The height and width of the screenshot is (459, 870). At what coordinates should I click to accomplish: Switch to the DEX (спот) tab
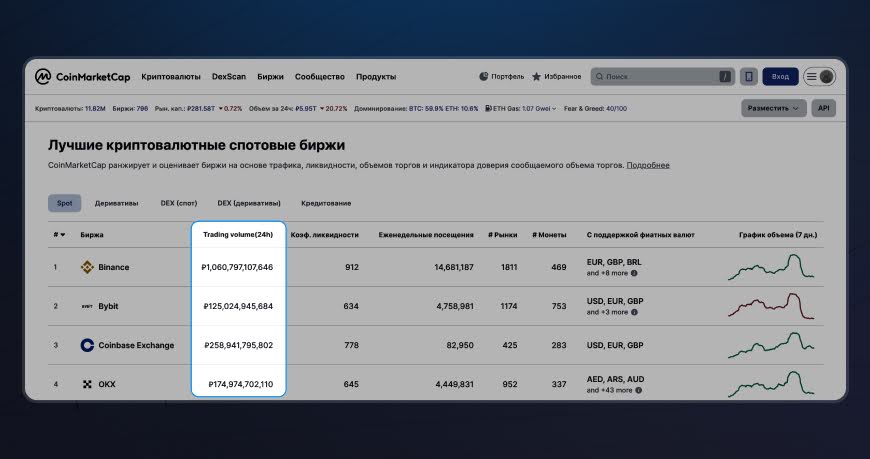[179, 203]
